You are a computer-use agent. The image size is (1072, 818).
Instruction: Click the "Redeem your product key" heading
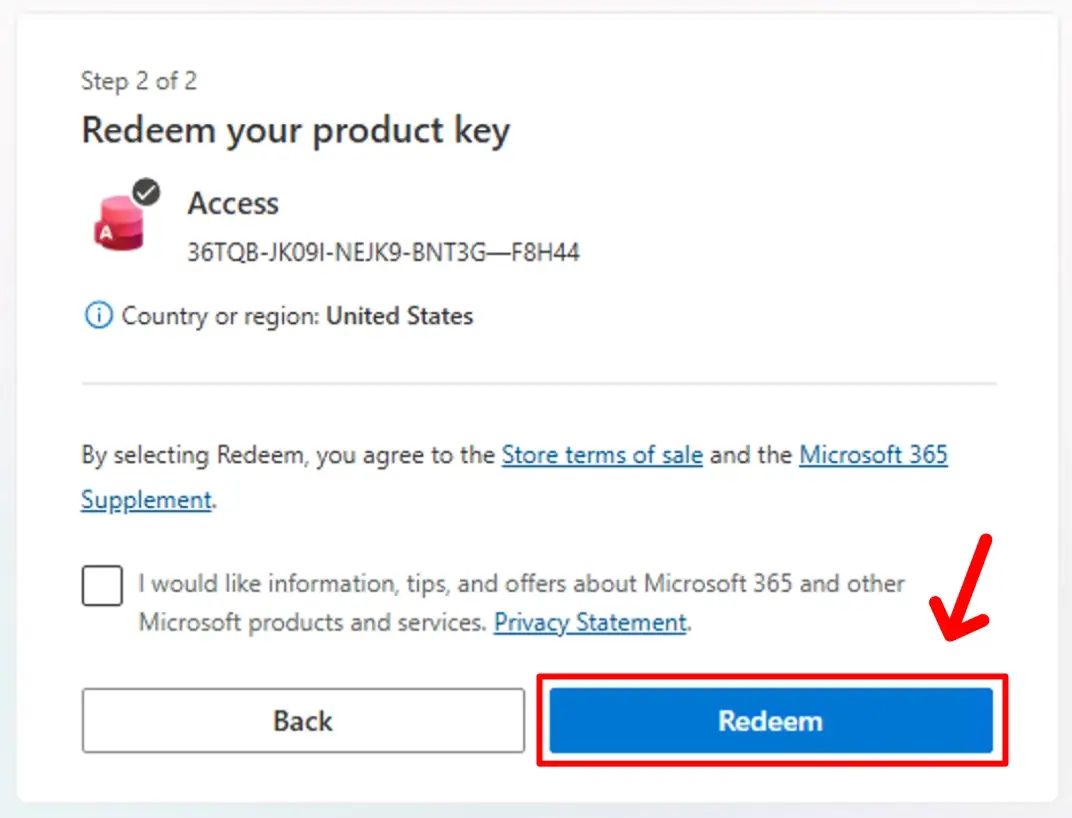pyautogui.click(x=295, y=131)
